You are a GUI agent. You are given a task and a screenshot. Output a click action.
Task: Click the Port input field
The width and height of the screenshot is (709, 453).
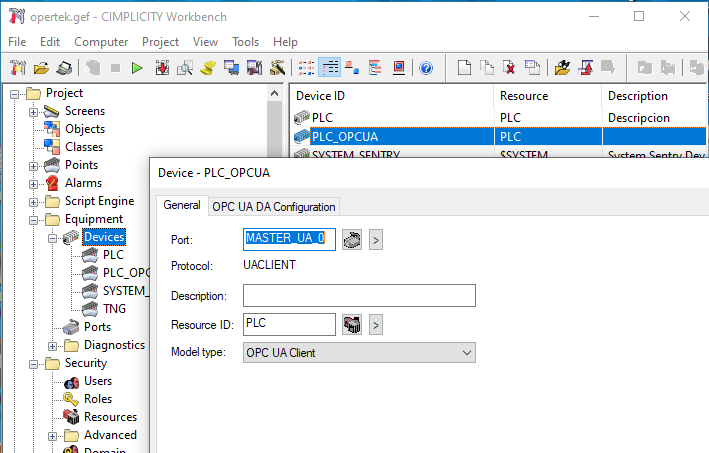[289, 239]
